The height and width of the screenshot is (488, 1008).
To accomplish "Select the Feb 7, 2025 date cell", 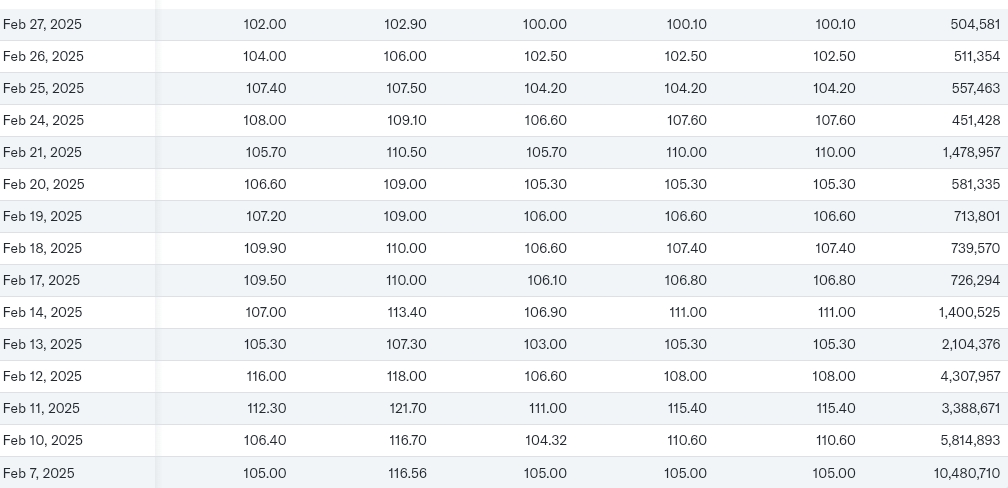I will point(38,473).
